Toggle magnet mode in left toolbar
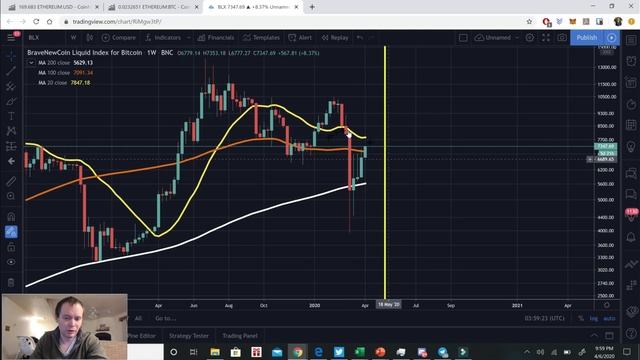Viewport: 640px width, 360px height. (x=11, y=216)
